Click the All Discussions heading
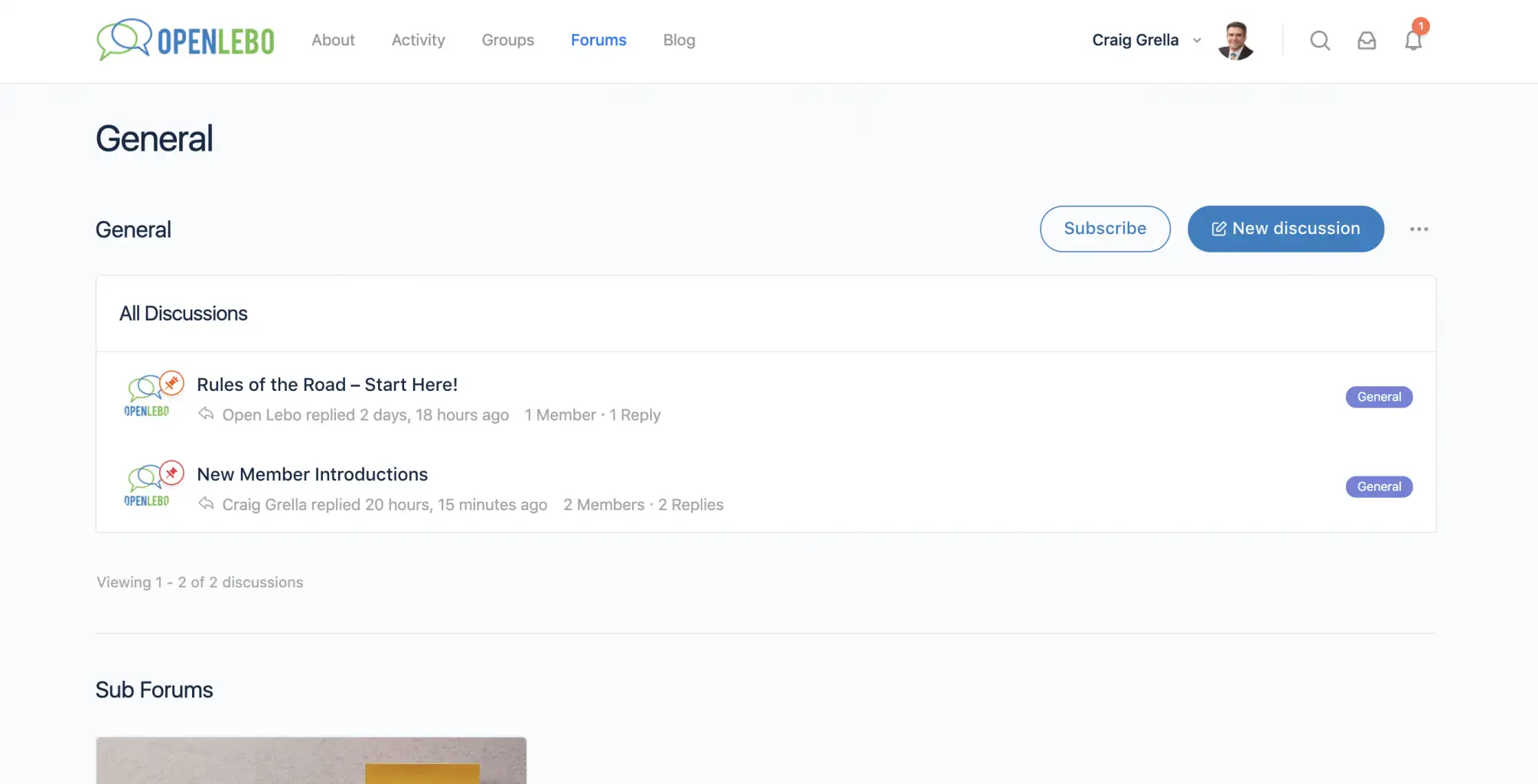Viewport: 1538px width, 784px height. (184, 314)
